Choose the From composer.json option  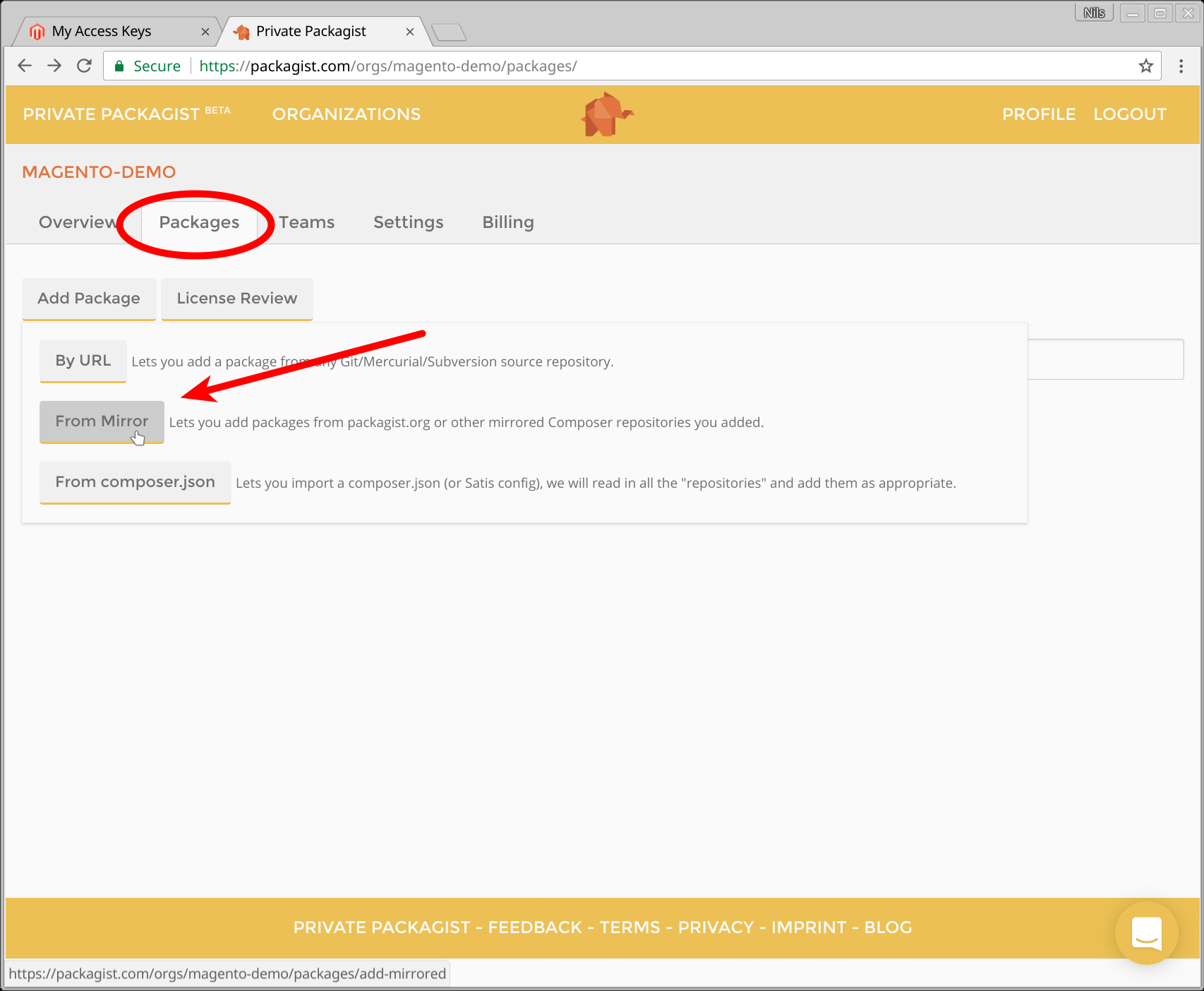tap(136, 482)
